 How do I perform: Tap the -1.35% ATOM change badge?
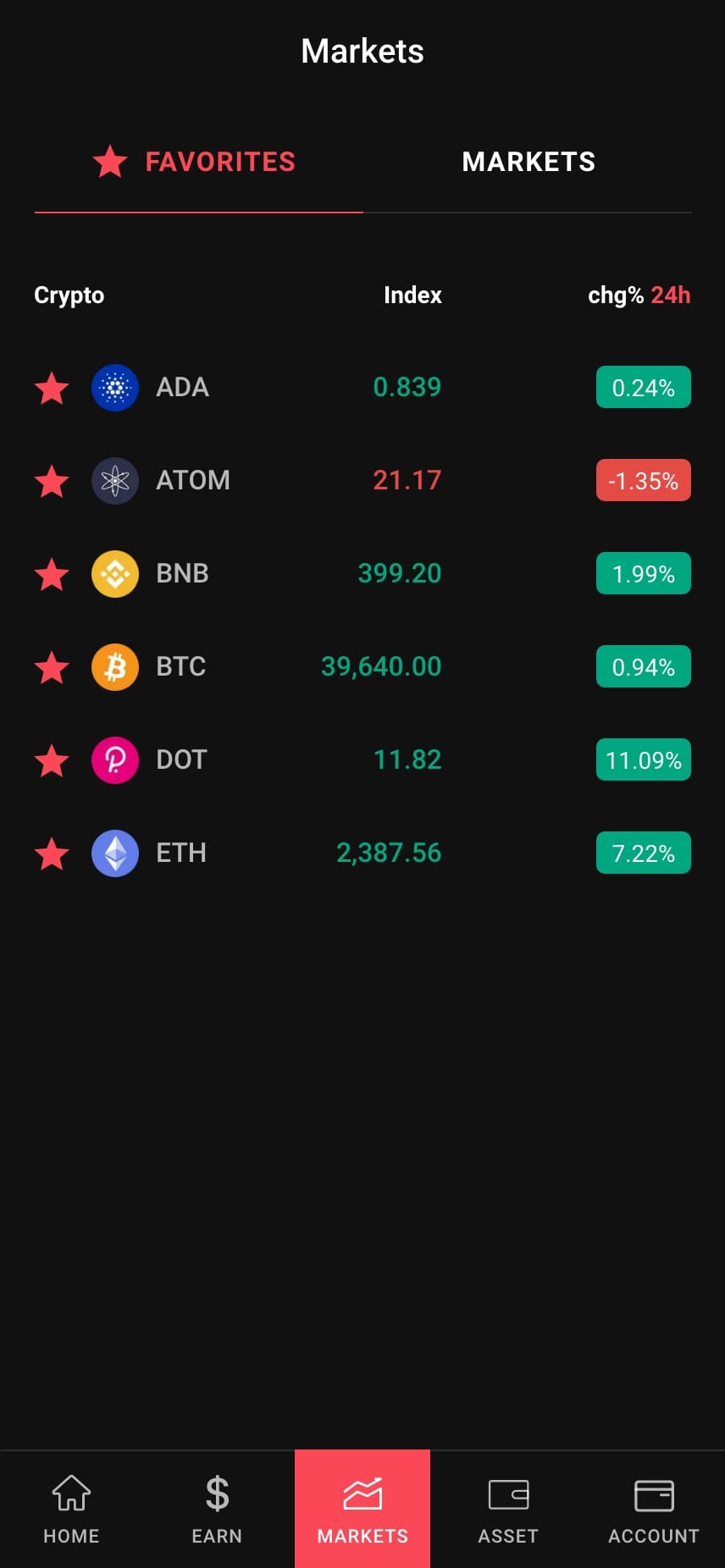(x=644, y=481)
